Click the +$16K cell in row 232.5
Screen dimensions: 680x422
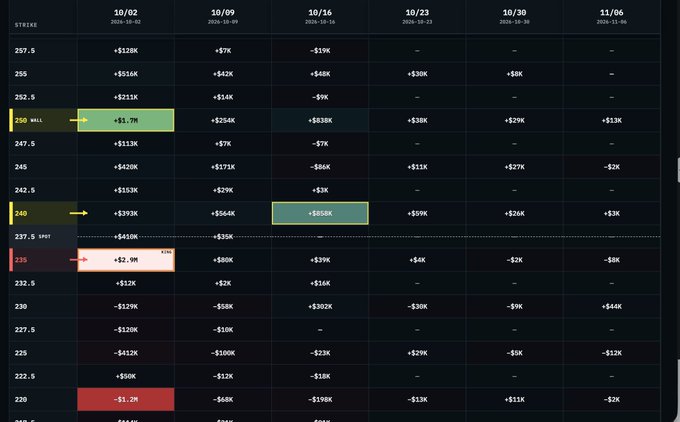point(320,283)
